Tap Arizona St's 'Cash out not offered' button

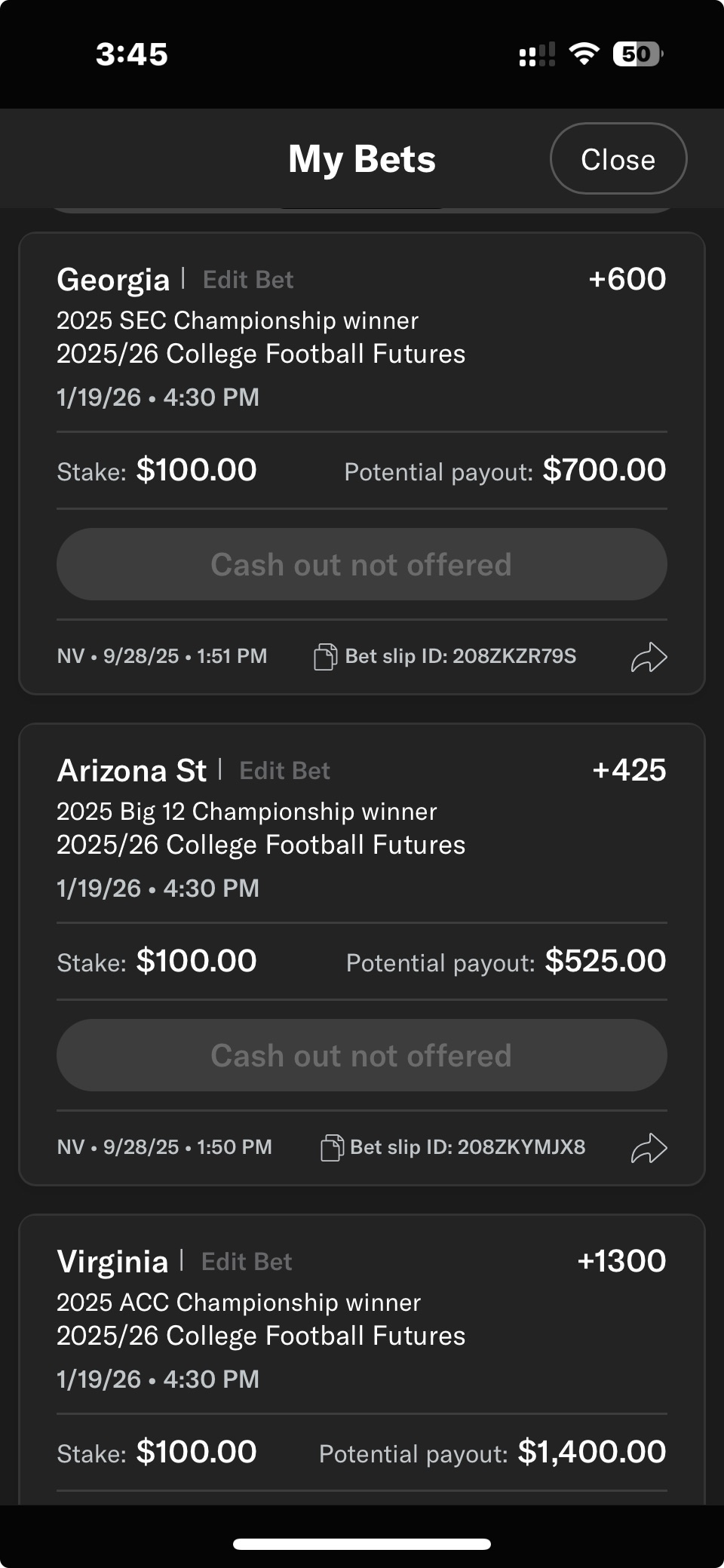[361, 1055]
